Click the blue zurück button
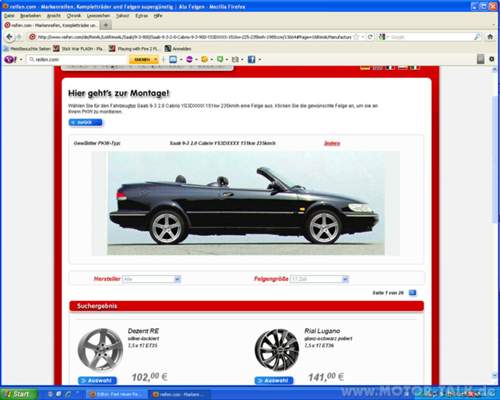The width and height of the screenshot is (500, 400). tap(86, 122)
